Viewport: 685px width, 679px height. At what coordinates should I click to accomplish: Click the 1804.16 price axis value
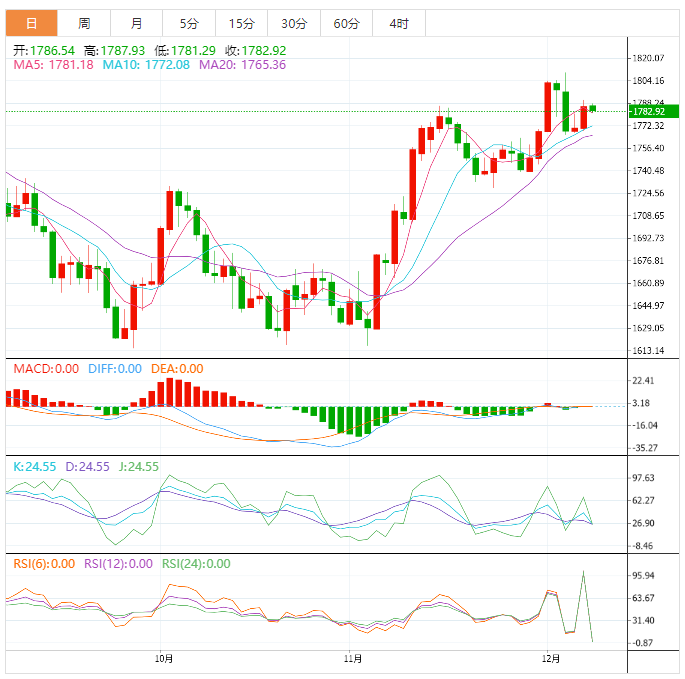pyautogui.click(x=648, y=81)
